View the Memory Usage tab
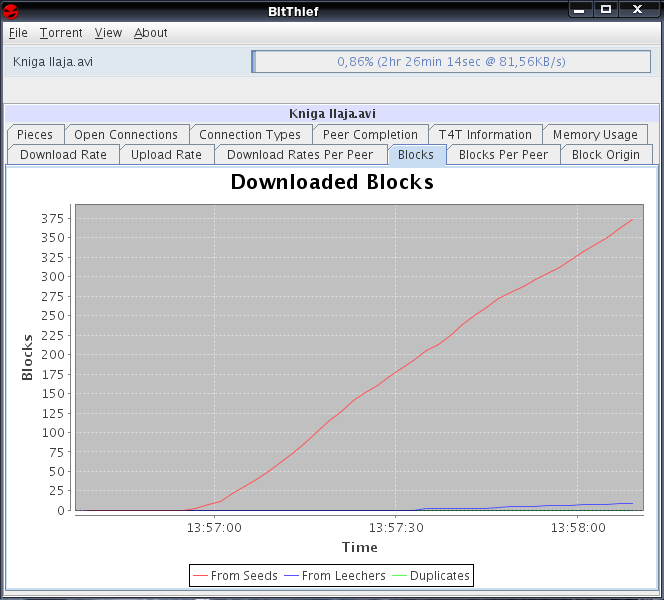This screenshot has width=664, height=600. pyautogui.click(x=595, y=135)
